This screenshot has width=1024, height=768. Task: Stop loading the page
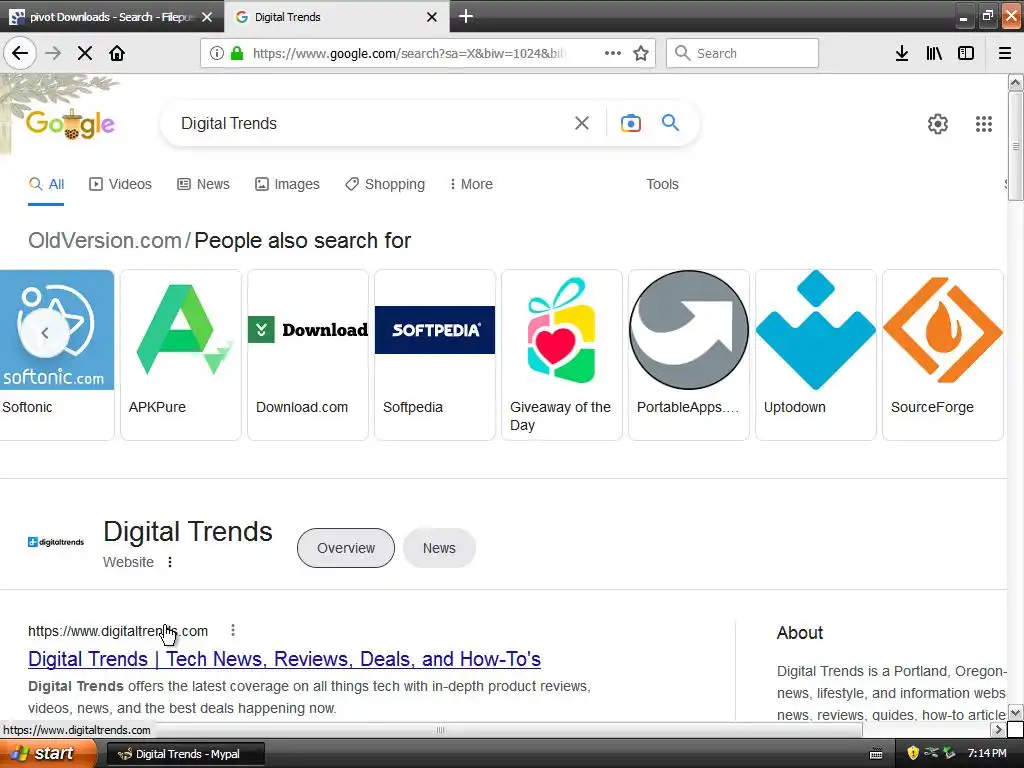pyautogui.click(x=84, y=53)
